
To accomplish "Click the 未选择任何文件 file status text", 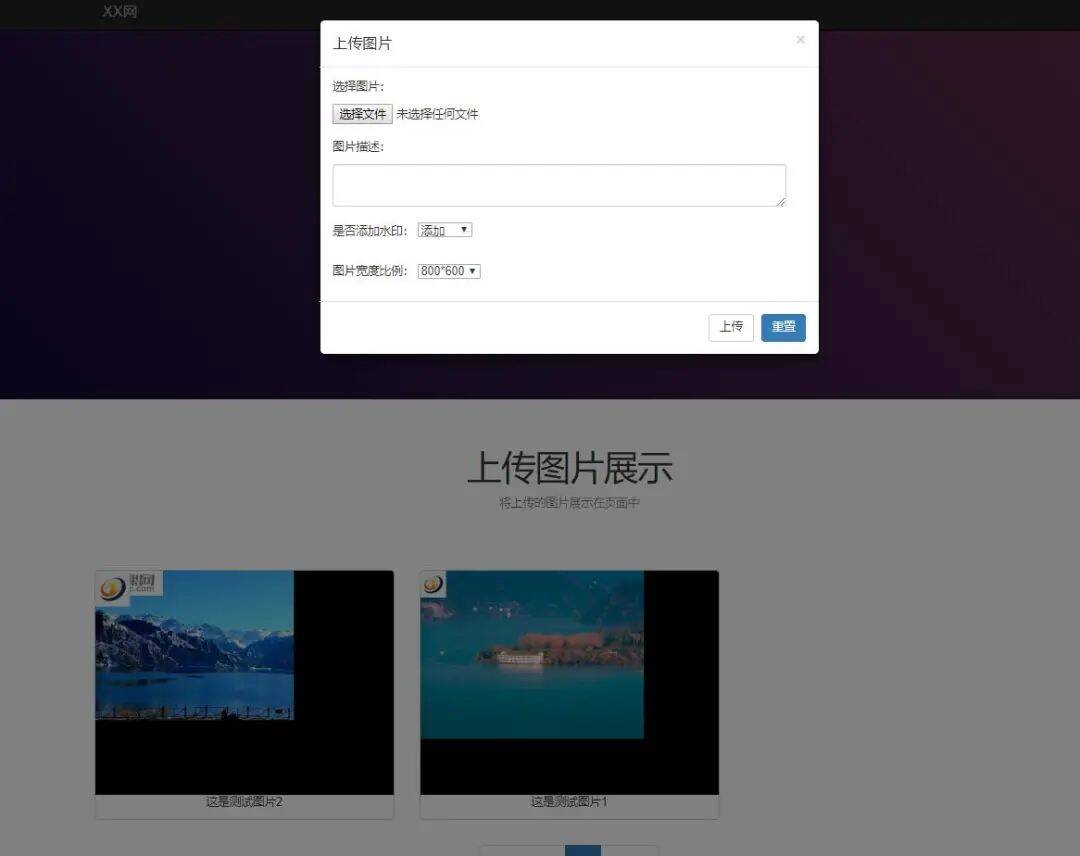I will (x=439, y=113).
